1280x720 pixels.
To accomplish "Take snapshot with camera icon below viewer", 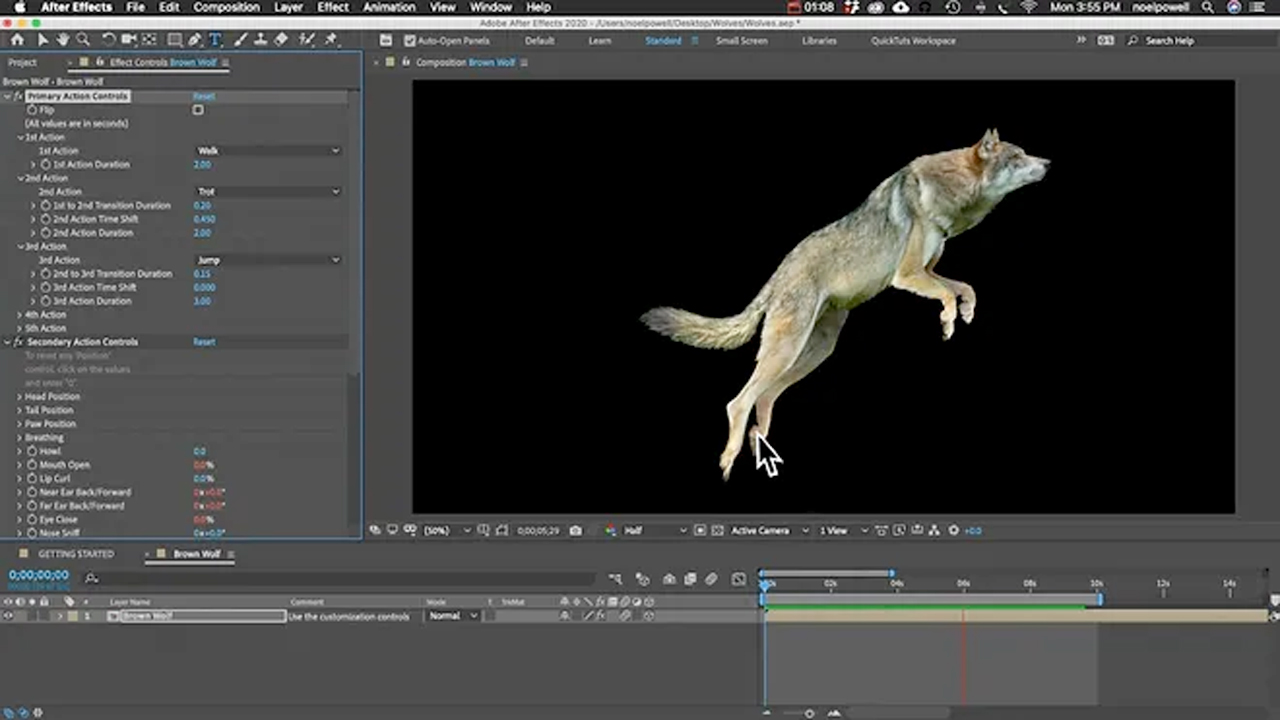I will tap(575, 531).
